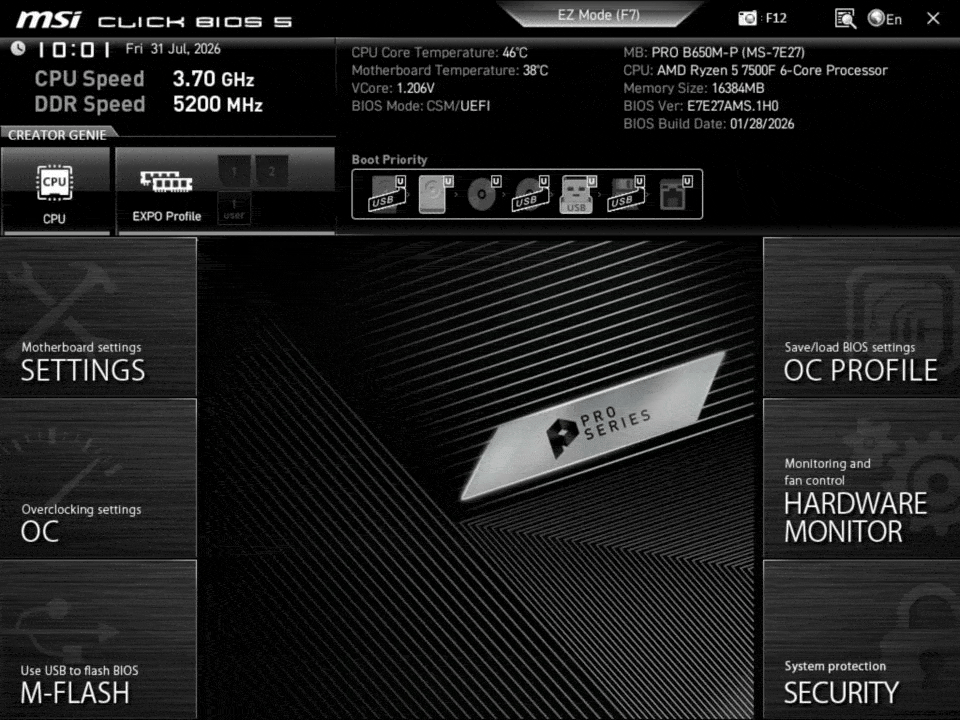Click the clock icon beside the time
Screen dimensions: 960x720
tap(18, 48)
